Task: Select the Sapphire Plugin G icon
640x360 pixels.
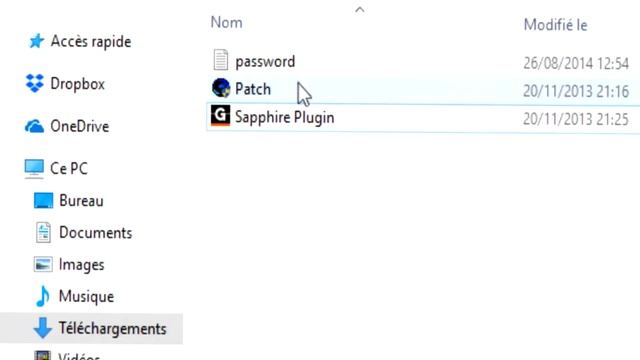Action: point(220,116)
